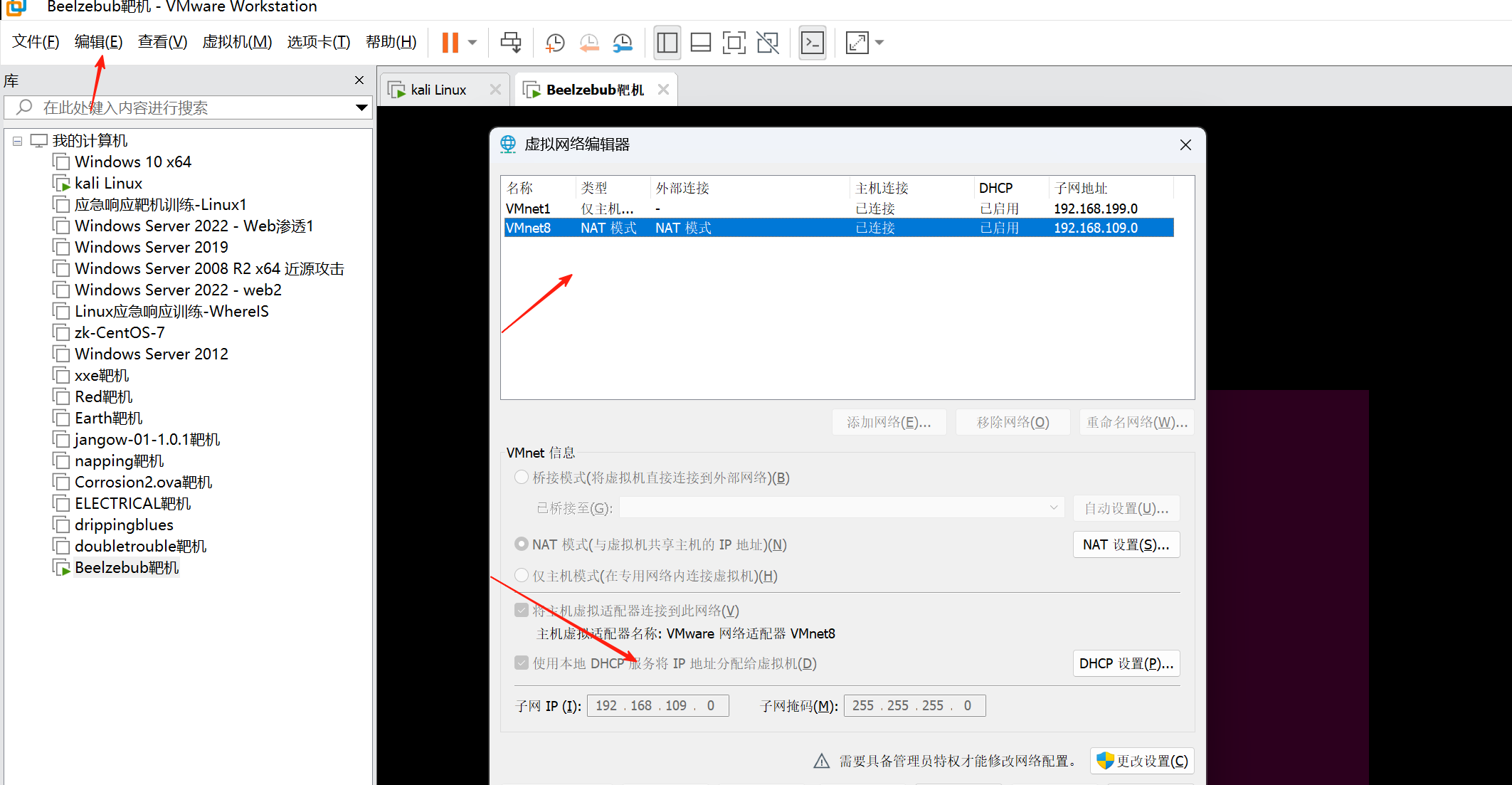The image size is (1512, 785).
Task: Click the pause virtual machine icon
Action: (x=450, y=42)
